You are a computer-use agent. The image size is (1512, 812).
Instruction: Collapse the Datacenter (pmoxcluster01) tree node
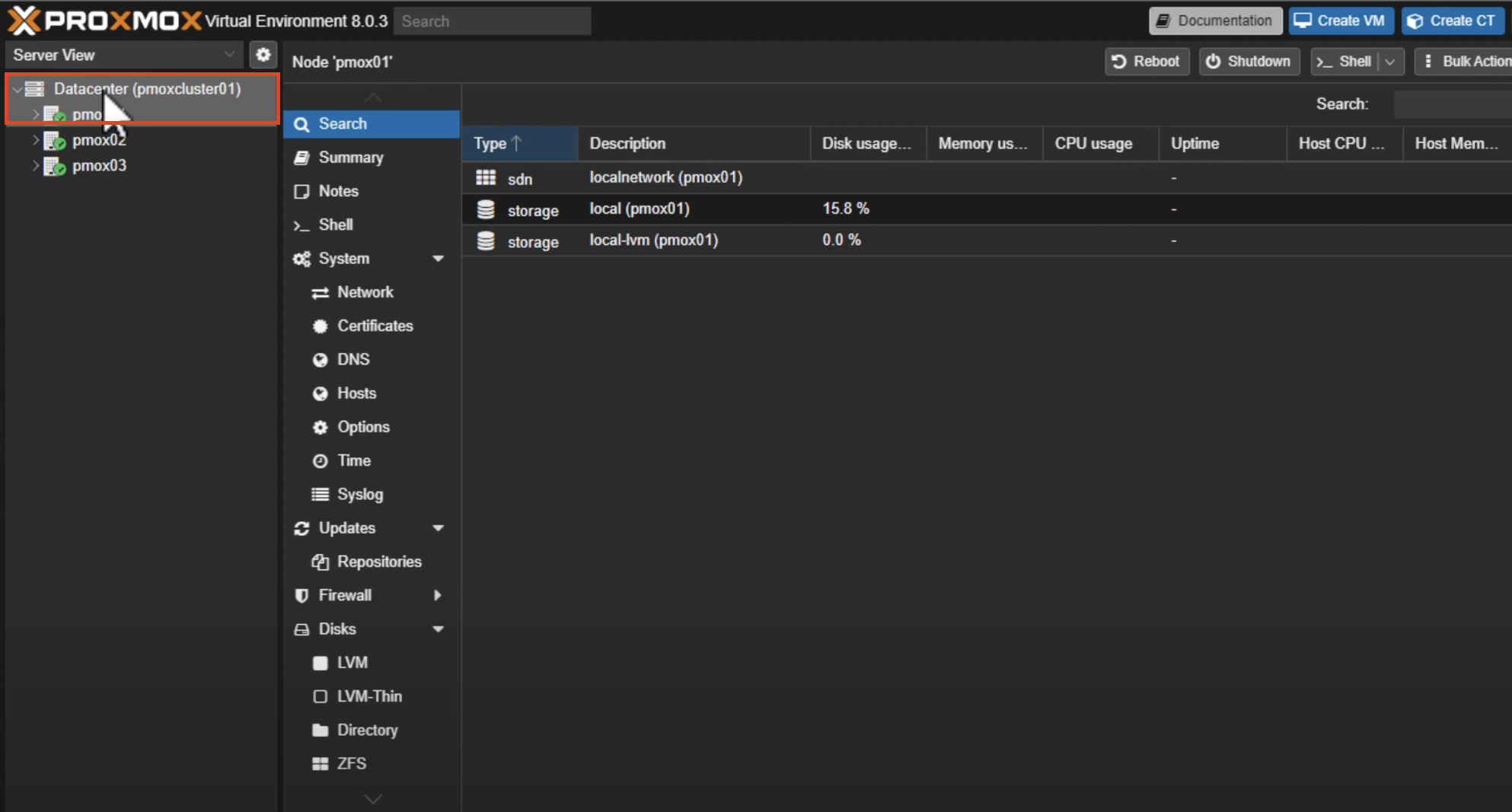15,89
